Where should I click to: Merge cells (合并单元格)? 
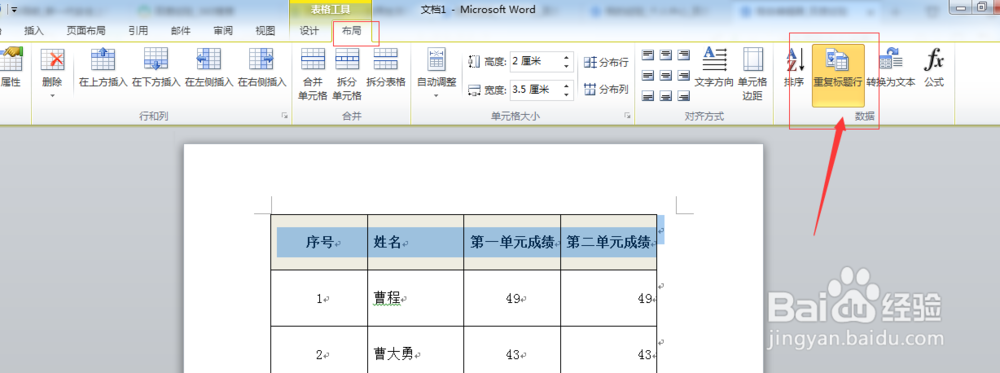312,73
